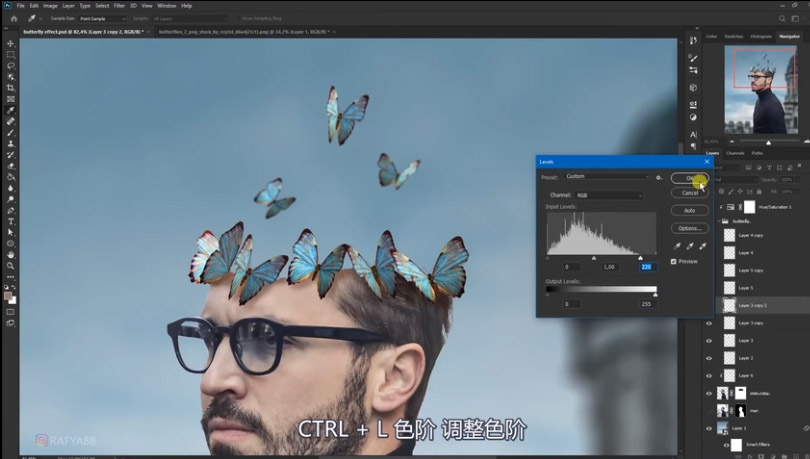The width and height of the screenshot is (810, 459).
Task: Pick the Brush tool in toolbar
Action: point(11,132)
